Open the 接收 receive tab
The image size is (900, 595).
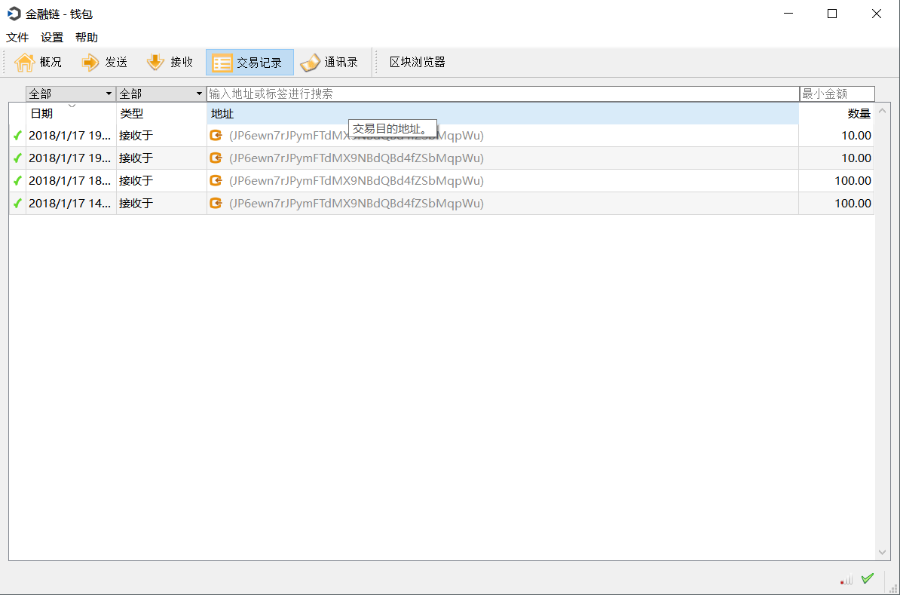169,62
